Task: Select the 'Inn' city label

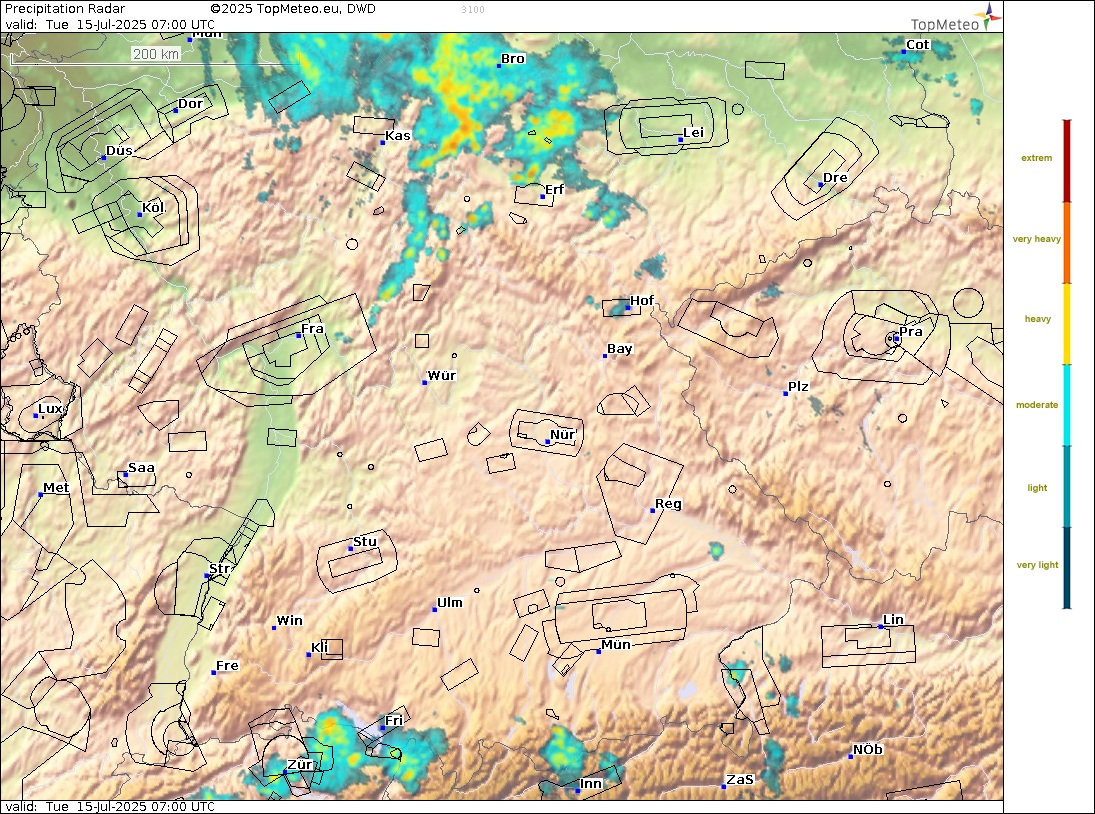Action: tap(591, 784)
